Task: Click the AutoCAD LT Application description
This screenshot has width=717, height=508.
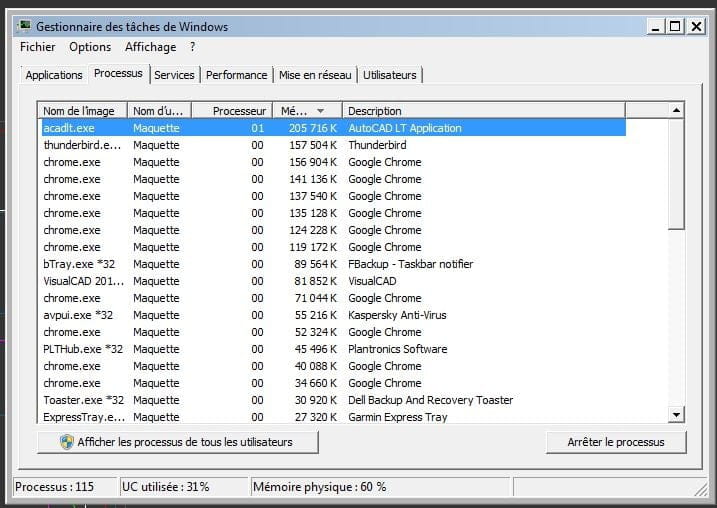Action: point(405,128)
